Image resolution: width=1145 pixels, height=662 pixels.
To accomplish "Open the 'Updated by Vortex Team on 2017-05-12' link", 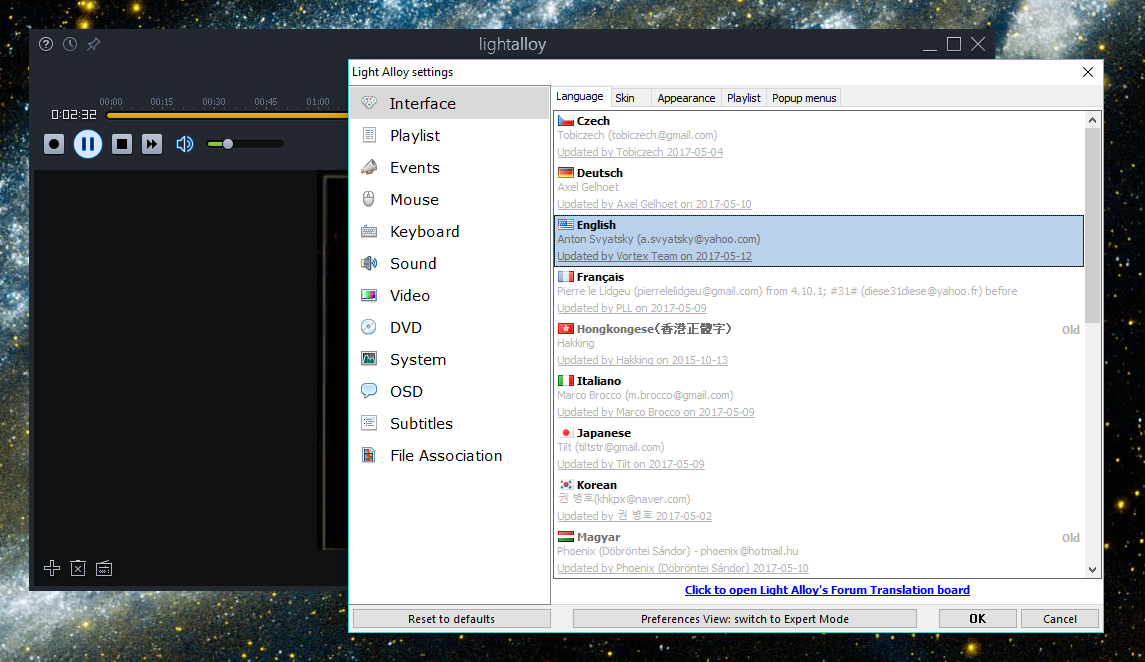I will point(654,256).
